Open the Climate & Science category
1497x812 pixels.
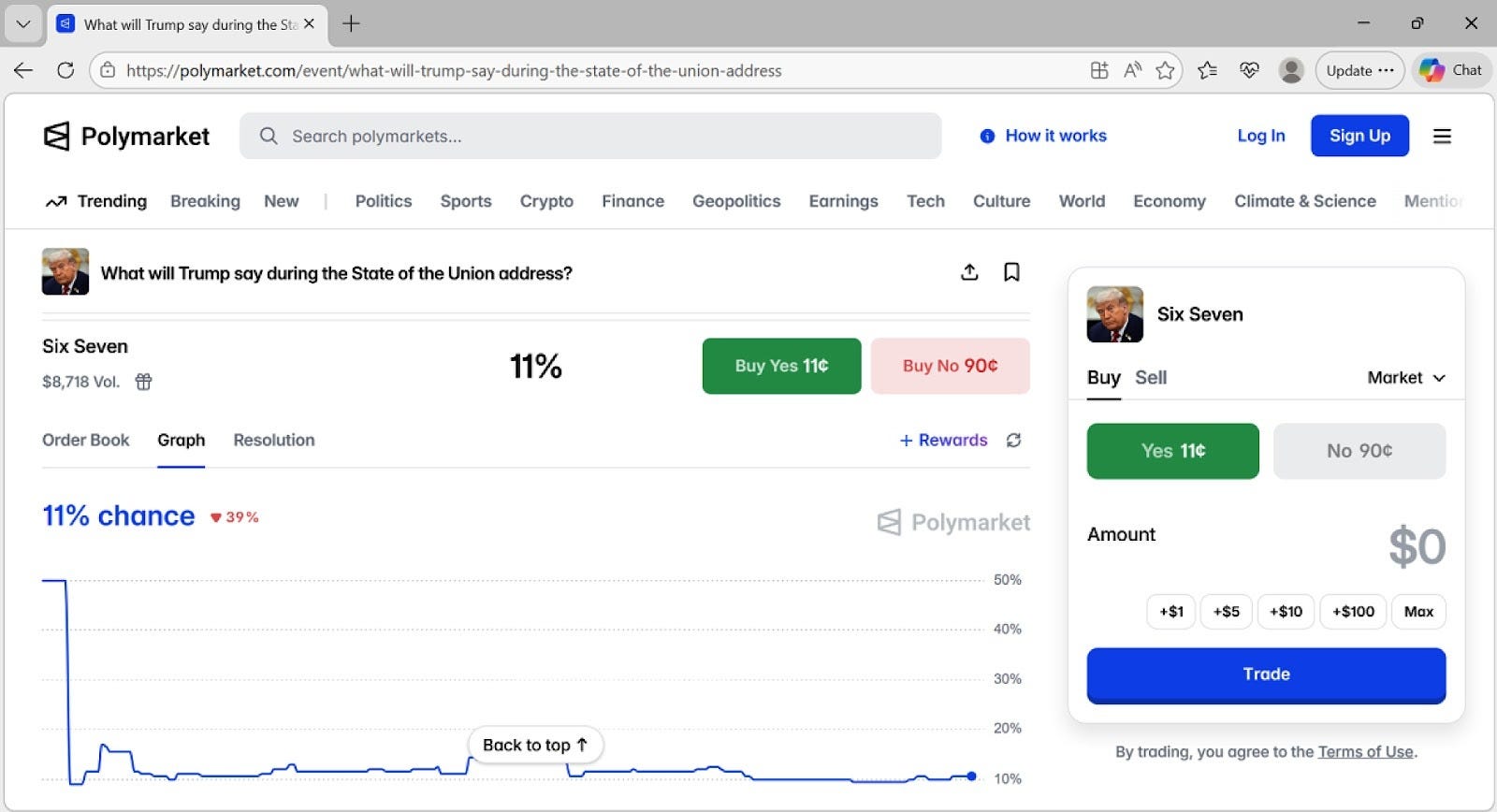pyautogui.click(x=1305, y=201)
